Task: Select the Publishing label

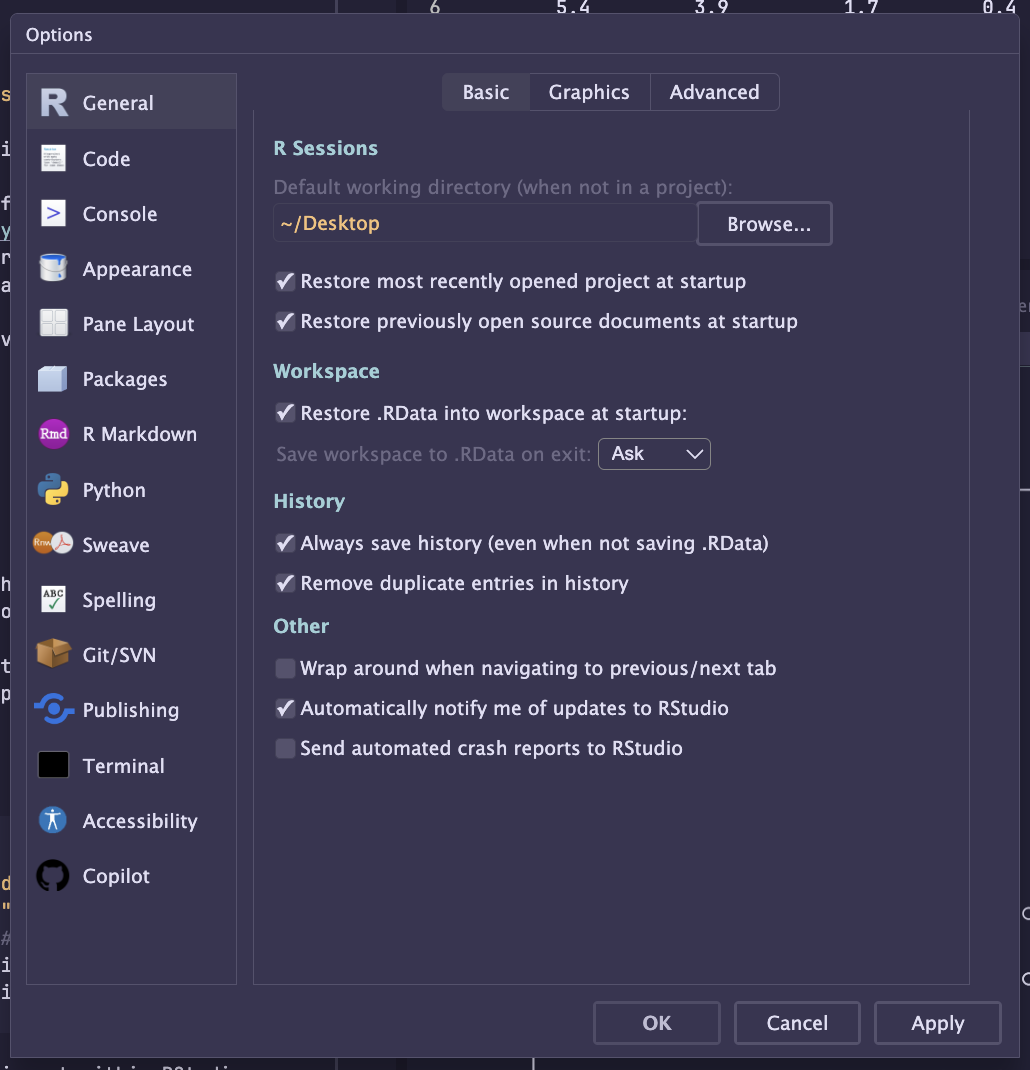Action: pyautogui.click(x=131, y=710)
